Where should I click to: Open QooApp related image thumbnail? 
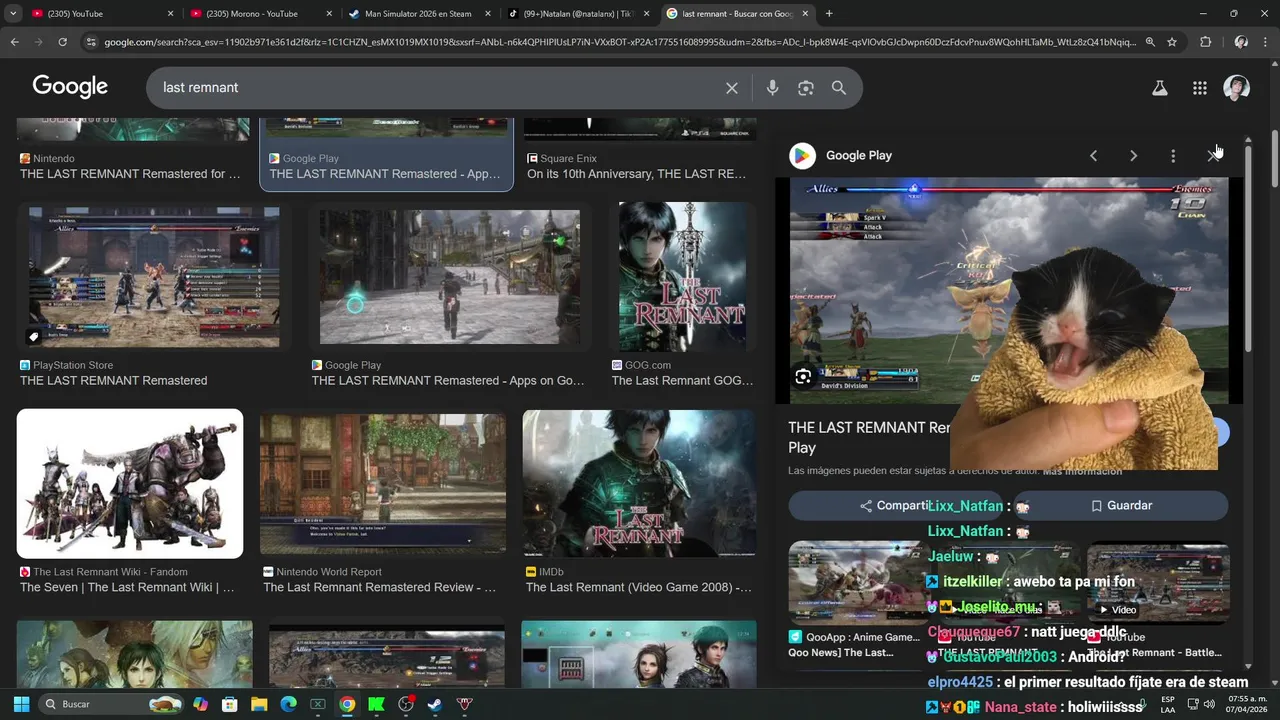pyautogui.click(x=858, y=583)
